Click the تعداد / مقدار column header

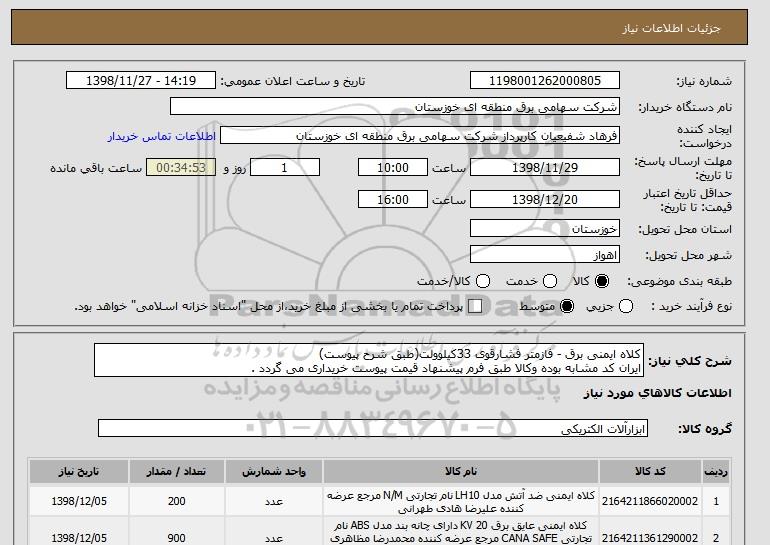click(x=176, y=471)
